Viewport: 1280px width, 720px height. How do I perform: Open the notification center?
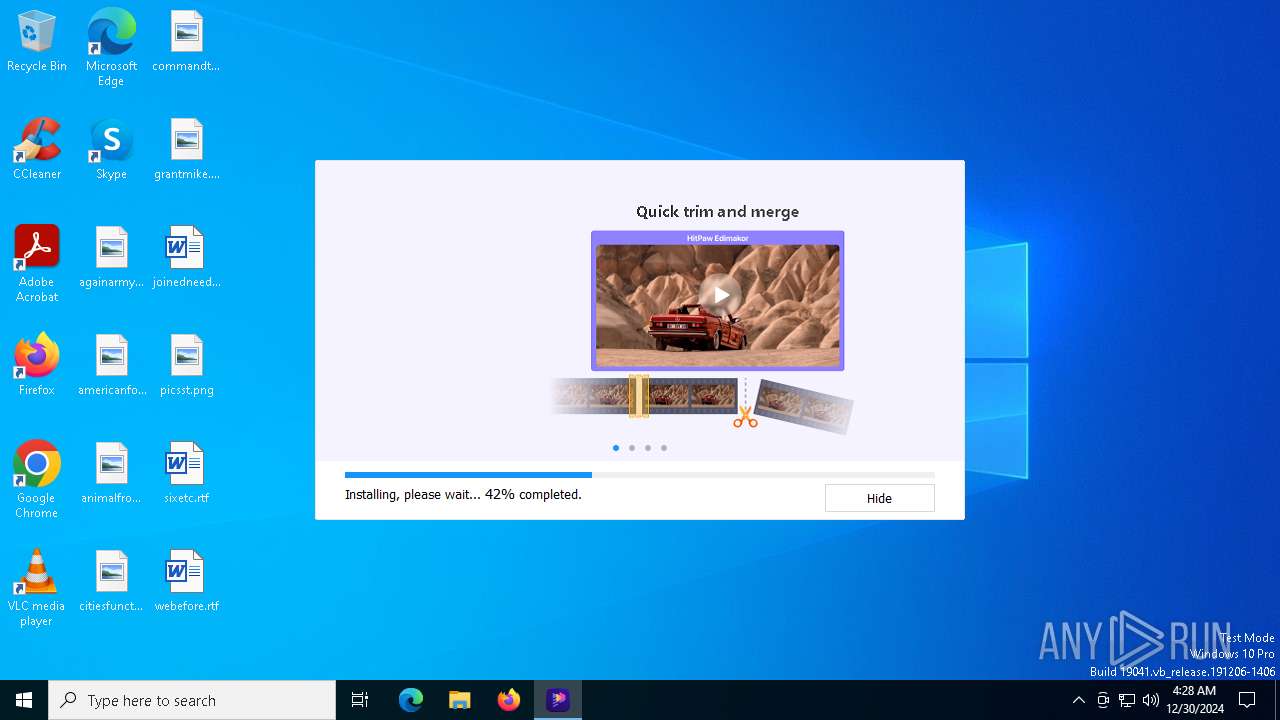1248,700
